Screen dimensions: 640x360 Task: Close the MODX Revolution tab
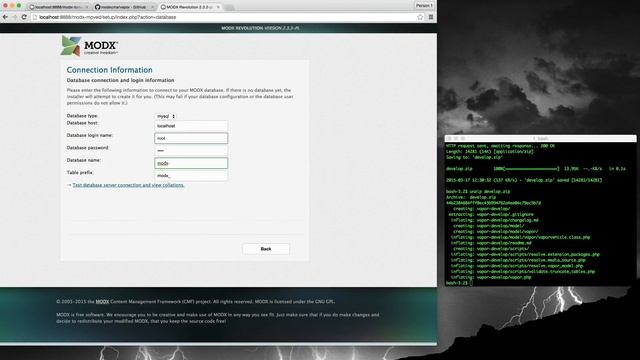pos(218,7)
